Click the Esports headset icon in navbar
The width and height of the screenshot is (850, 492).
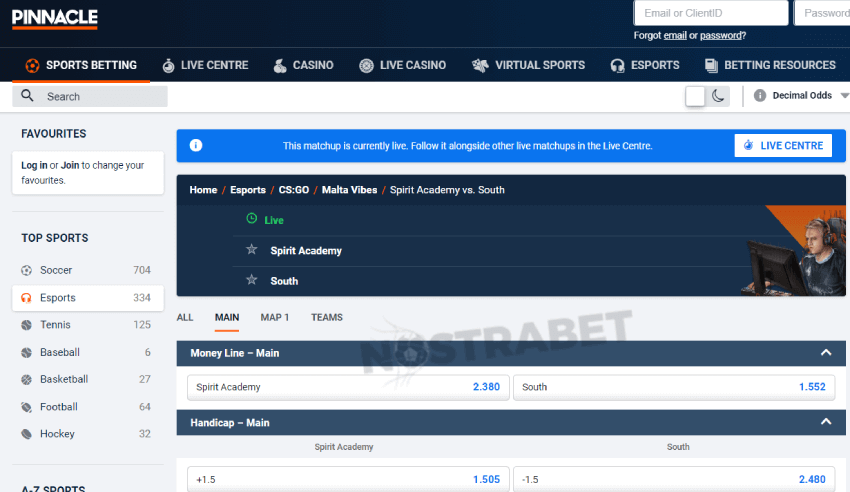(x=617, y=66)
